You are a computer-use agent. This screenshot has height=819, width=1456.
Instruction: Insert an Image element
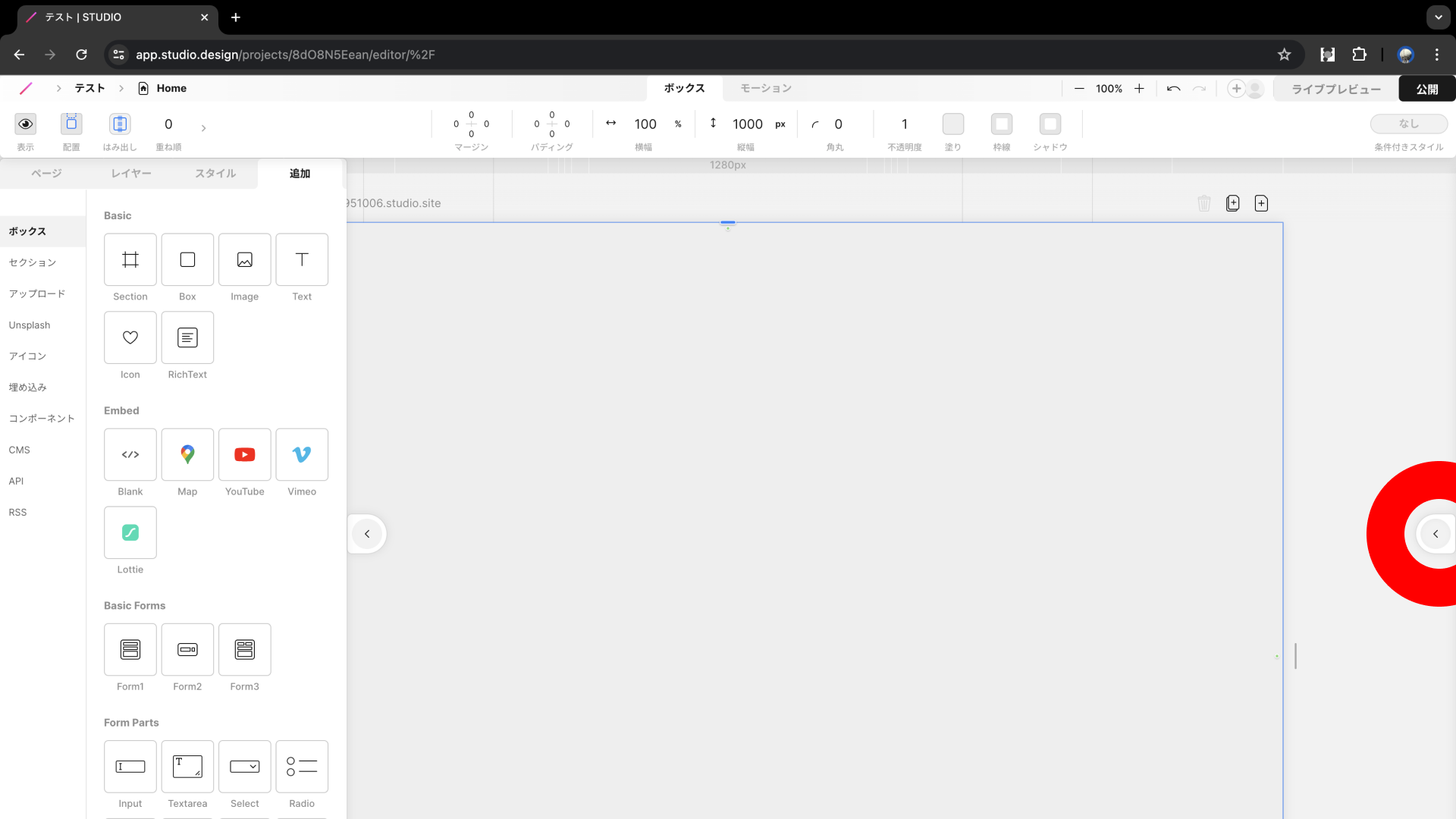(x=244, y=260)
